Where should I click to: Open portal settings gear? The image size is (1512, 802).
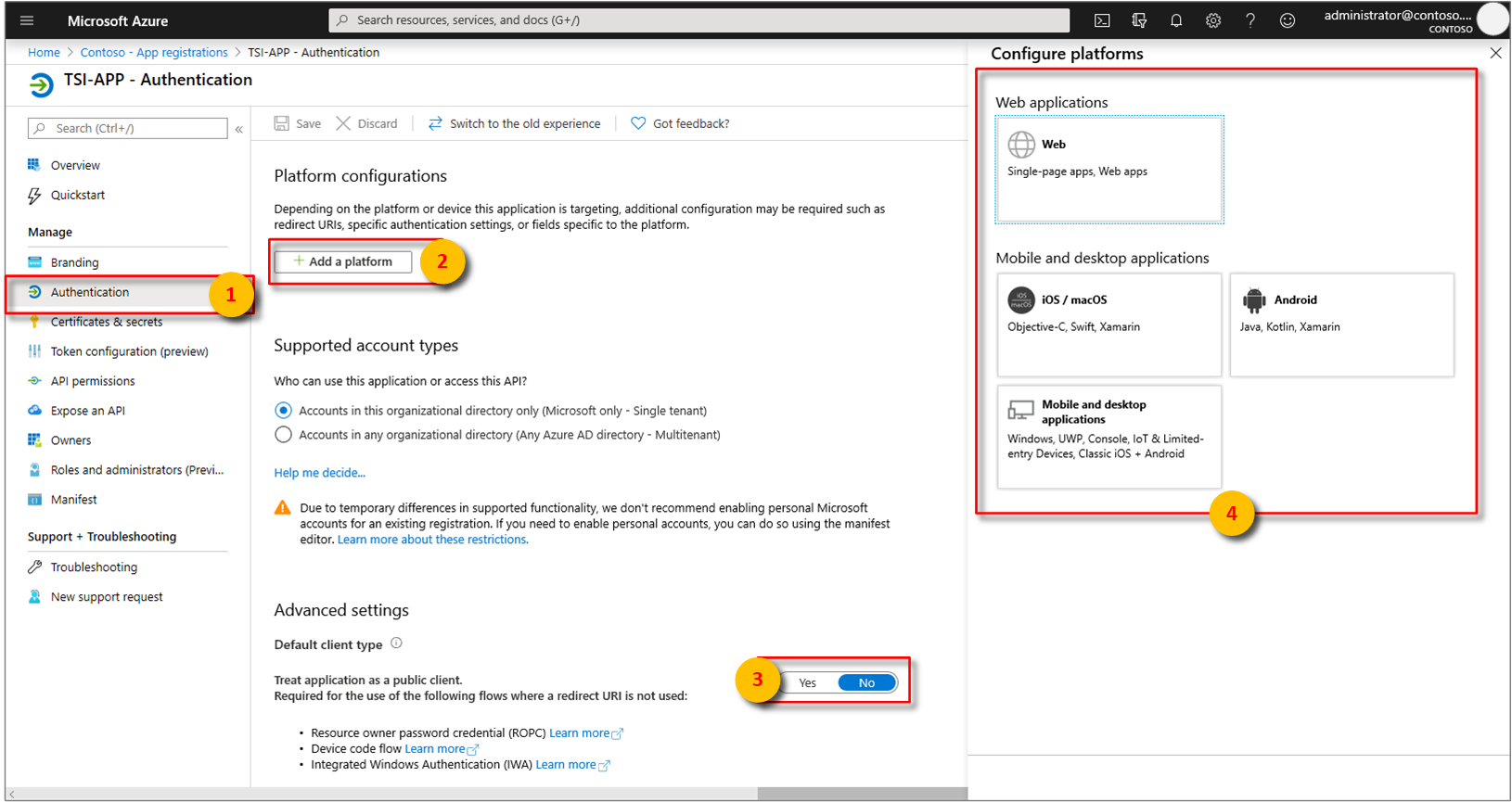[1213, 20]
